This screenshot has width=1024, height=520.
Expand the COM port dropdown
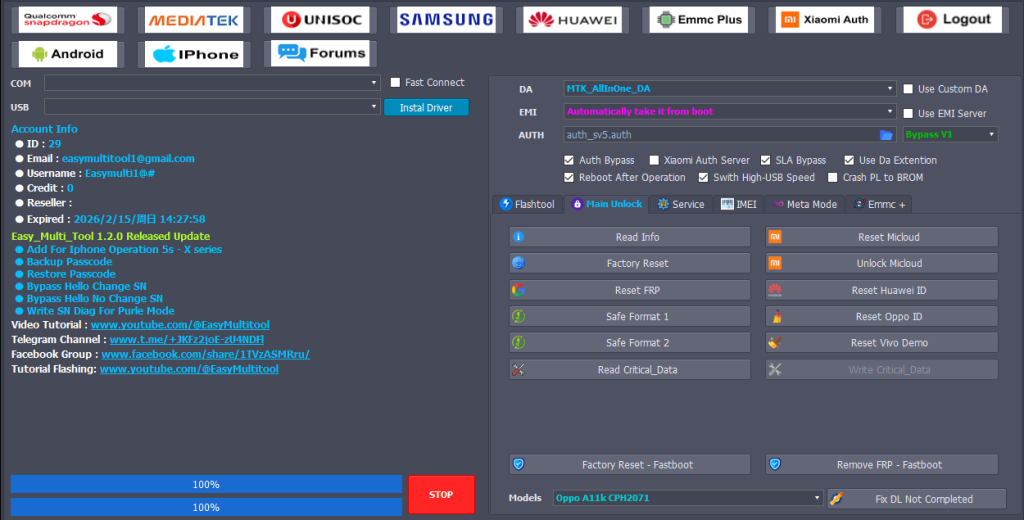coord(212,83)
